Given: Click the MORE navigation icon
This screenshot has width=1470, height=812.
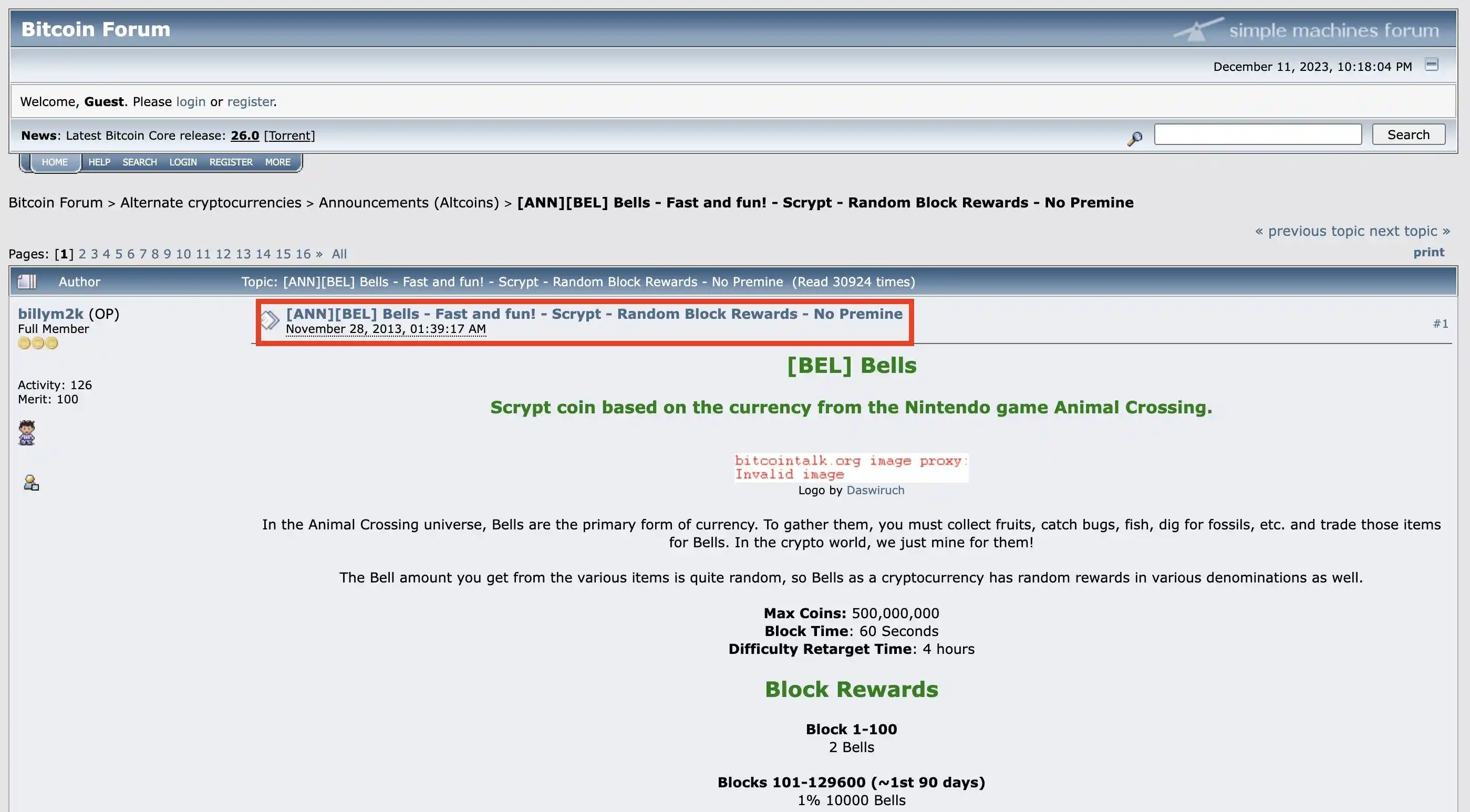Looking at the screenshot, I should (x=277, y=161).
